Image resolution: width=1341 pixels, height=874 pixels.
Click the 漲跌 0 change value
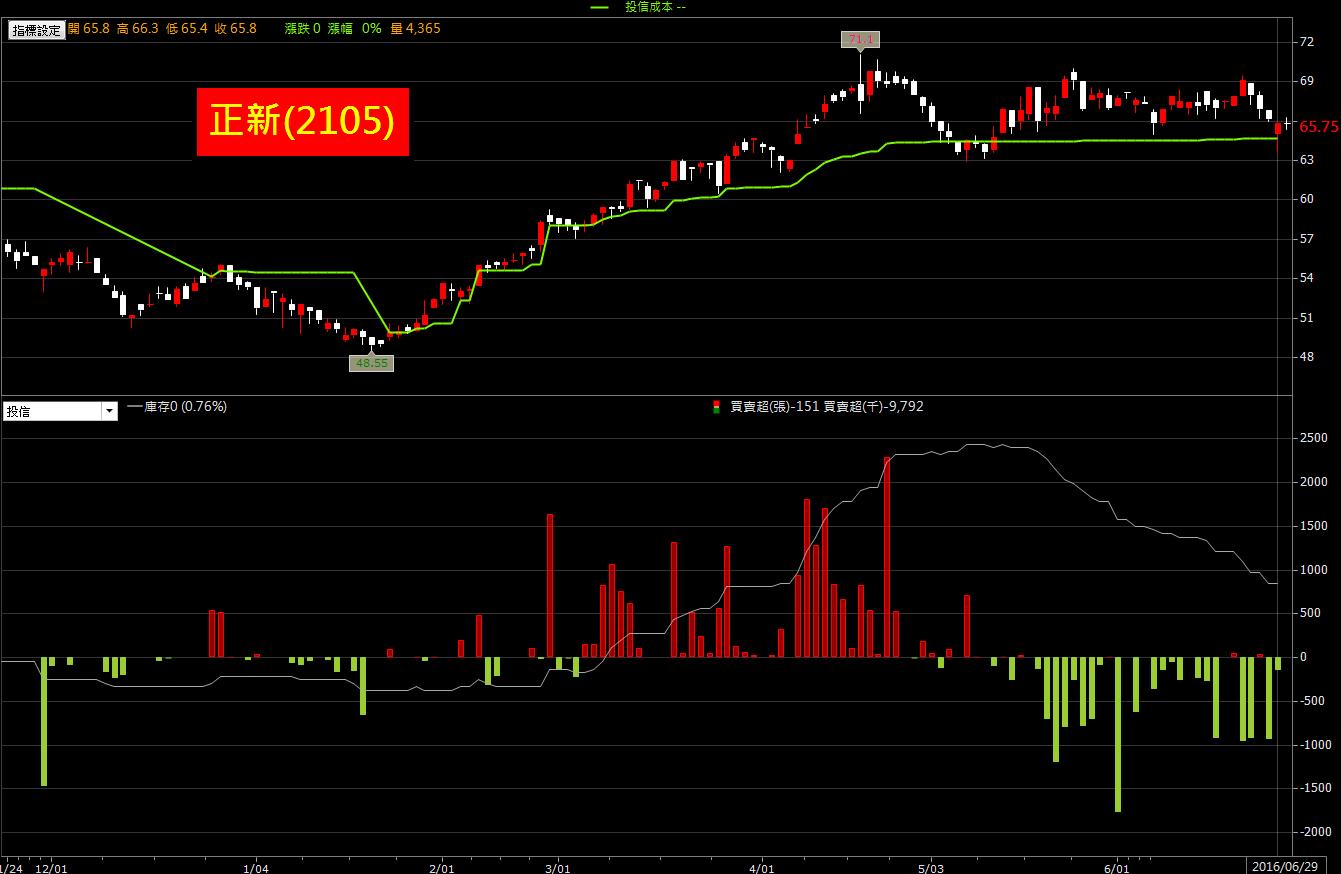pyautogui.click(x=303, y=29)
